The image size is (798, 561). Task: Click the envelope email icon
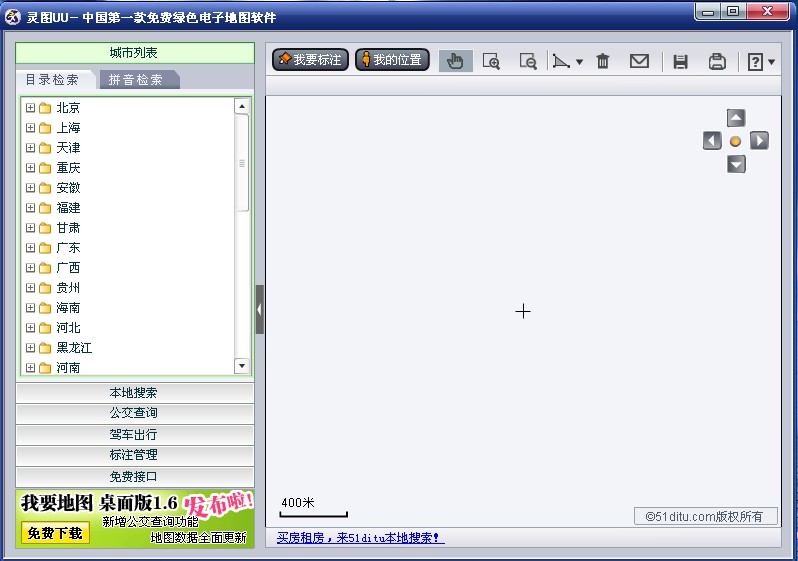(639, 61)
